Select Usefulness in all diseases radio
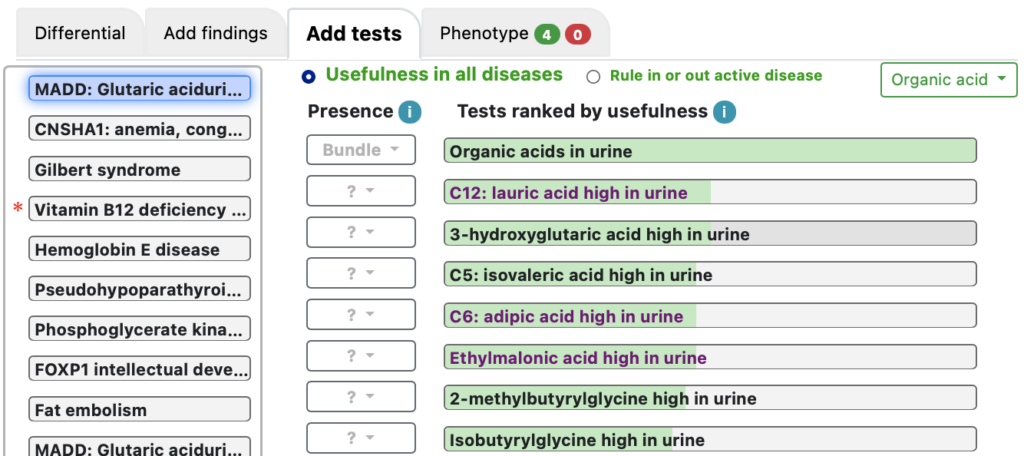The image size is (1024, 456). (x=308, y=76)
